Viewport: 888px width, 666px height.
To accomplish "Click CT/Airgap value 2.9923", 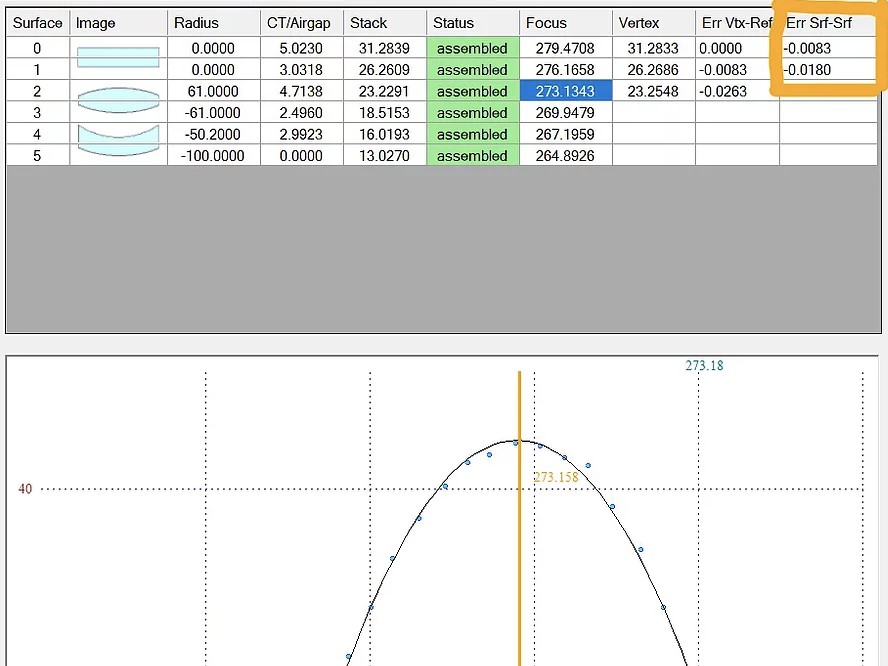I will click(301, 134).
